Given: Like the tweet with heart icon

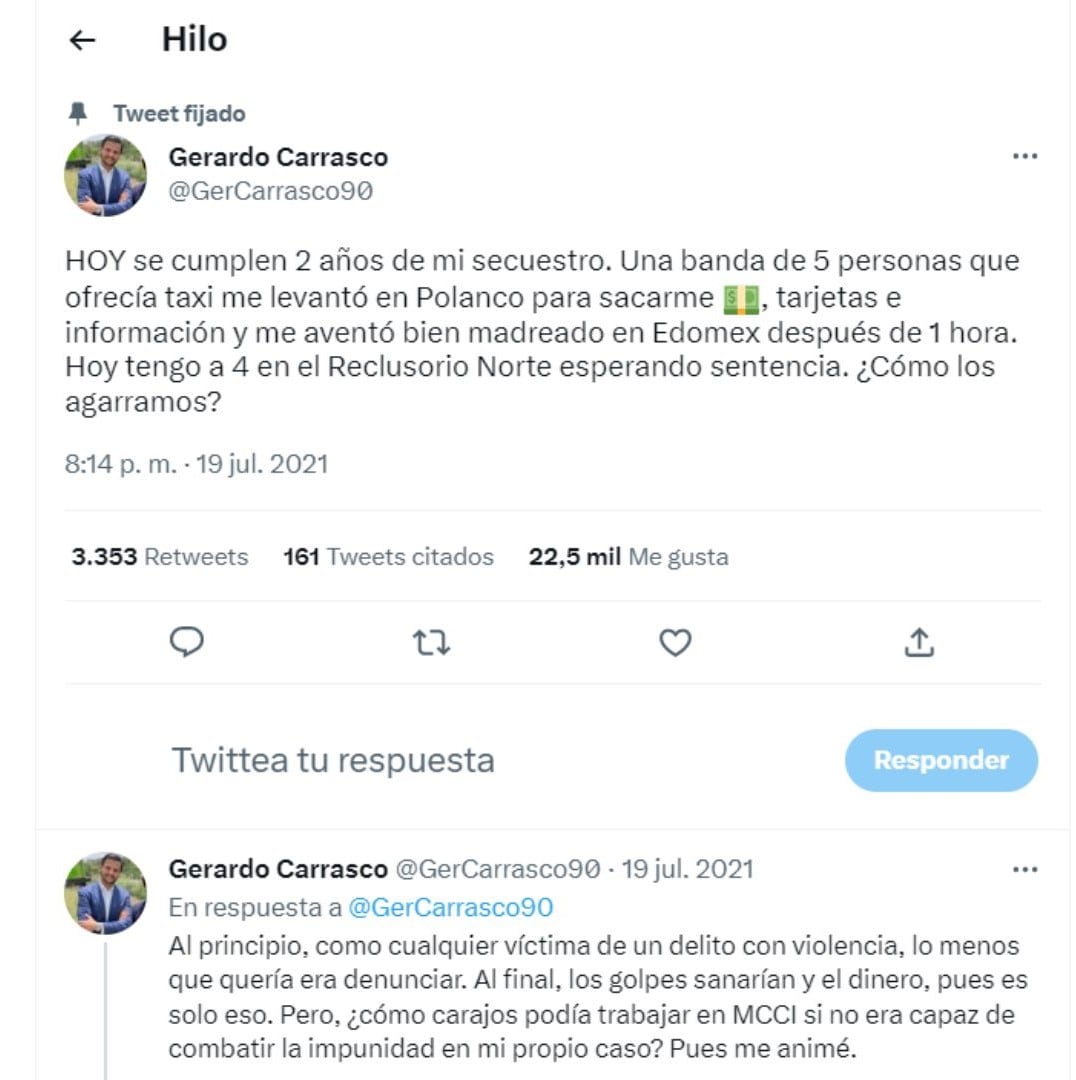Looking at the screenshot, I should [675, 642].
